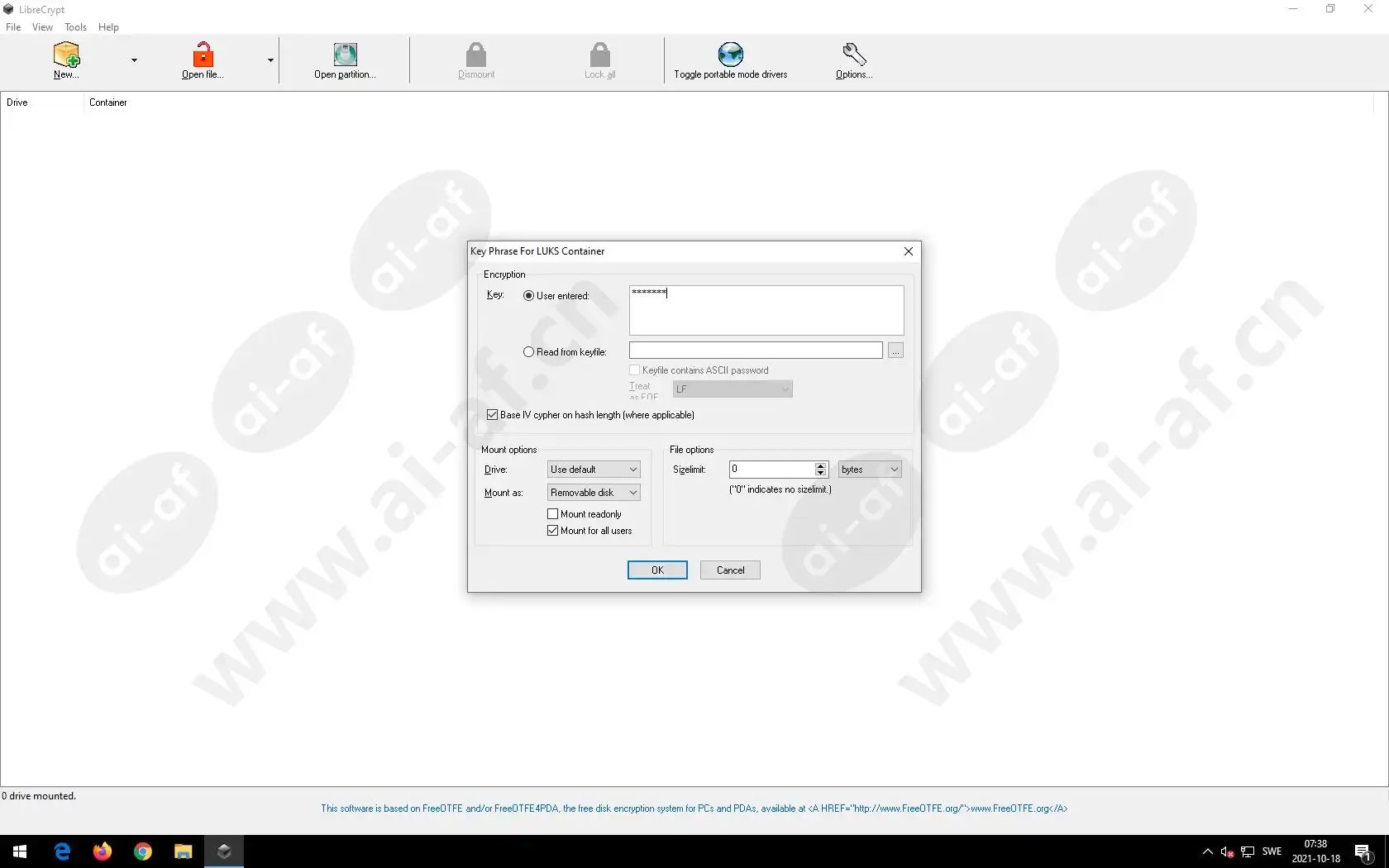This screenshot has height=868, width=1389.
Task: Open the Tools menu
Action: coord(75,27)
